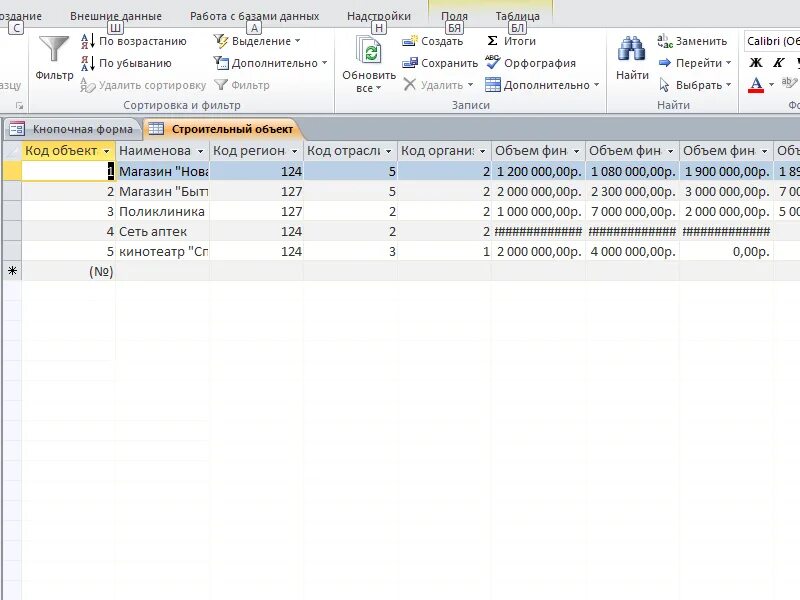Open the Внешние данные ribbon tab
The width and height of the screenshot is (800, 600).
click(116, 16)
